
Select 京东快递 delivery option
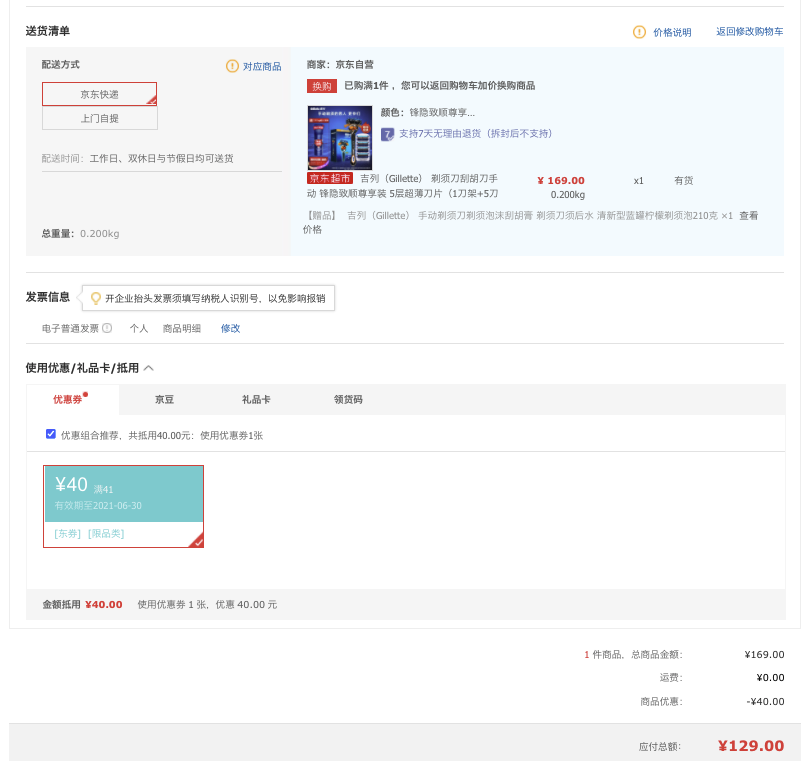click(99, 94)
